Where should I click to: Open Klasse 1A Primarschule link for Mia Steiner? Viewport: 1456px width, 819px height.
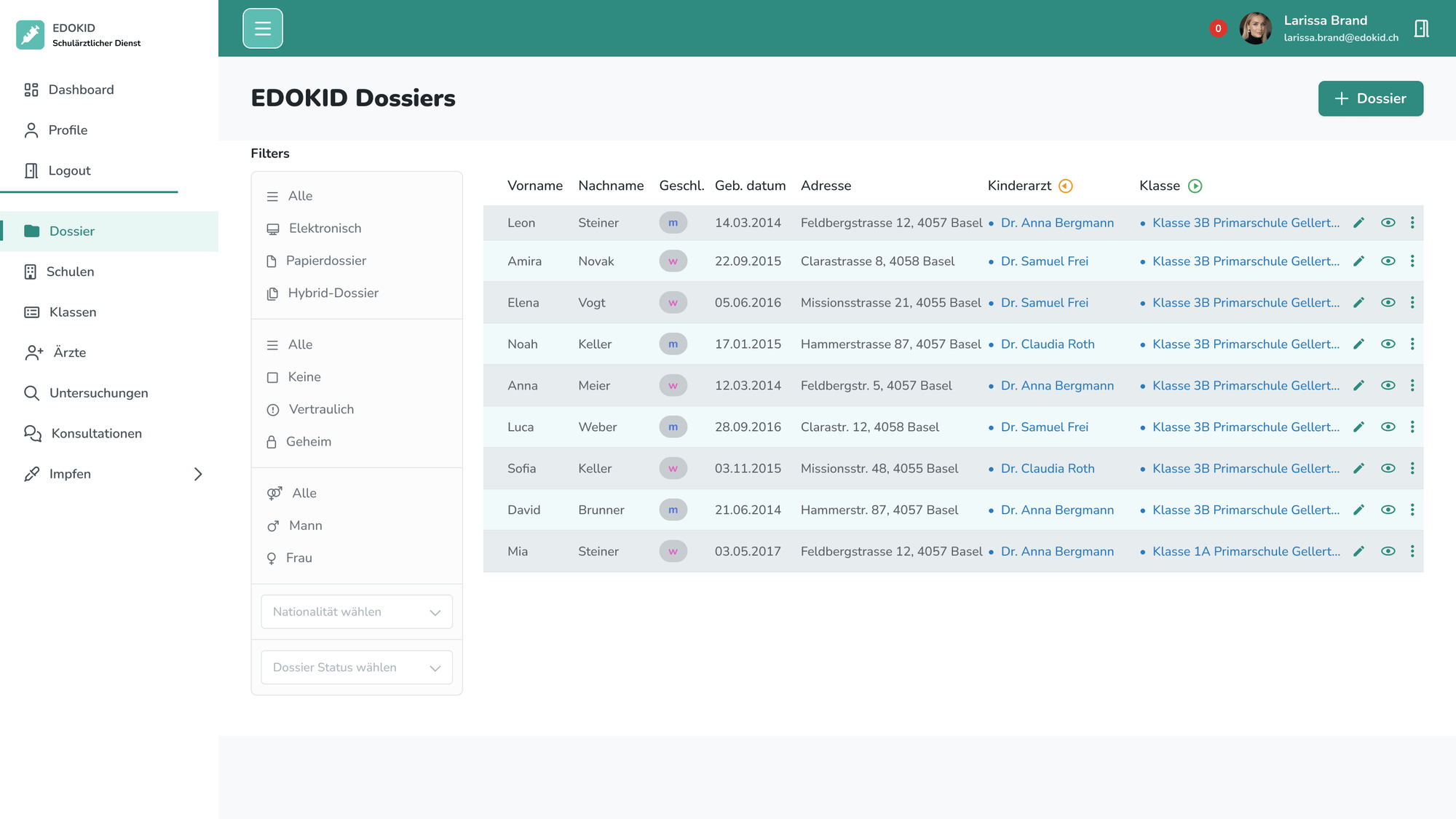1246,552
